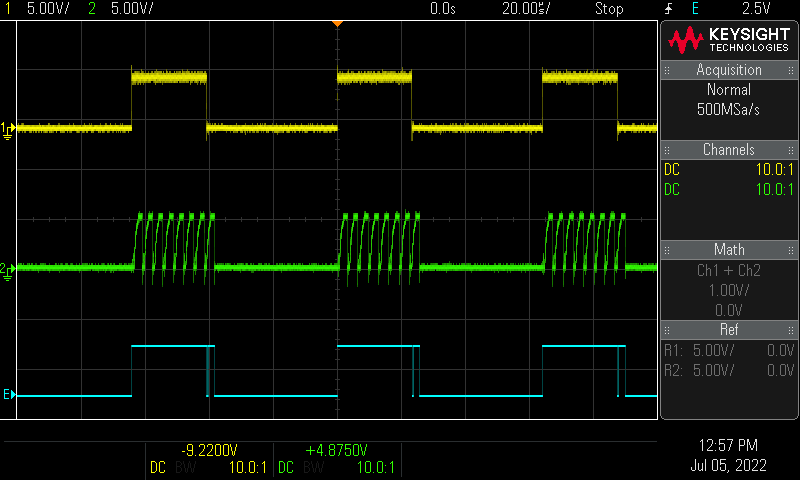Image resolution: width=800 pixels, height=480 pixels.
Task: Click the math 0.0V offset
Action: (729, 310)
